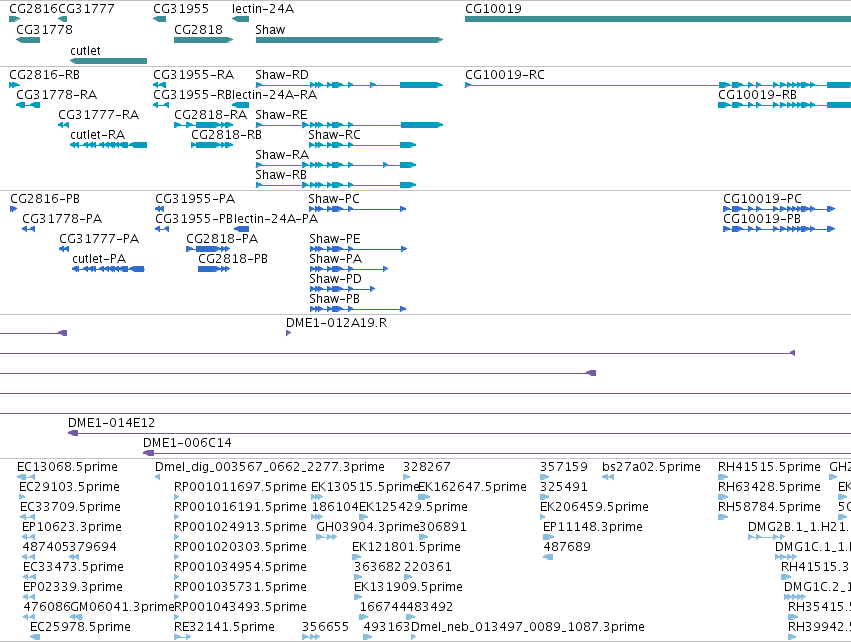Click EST bs27a02.5prime

(608, 477)
